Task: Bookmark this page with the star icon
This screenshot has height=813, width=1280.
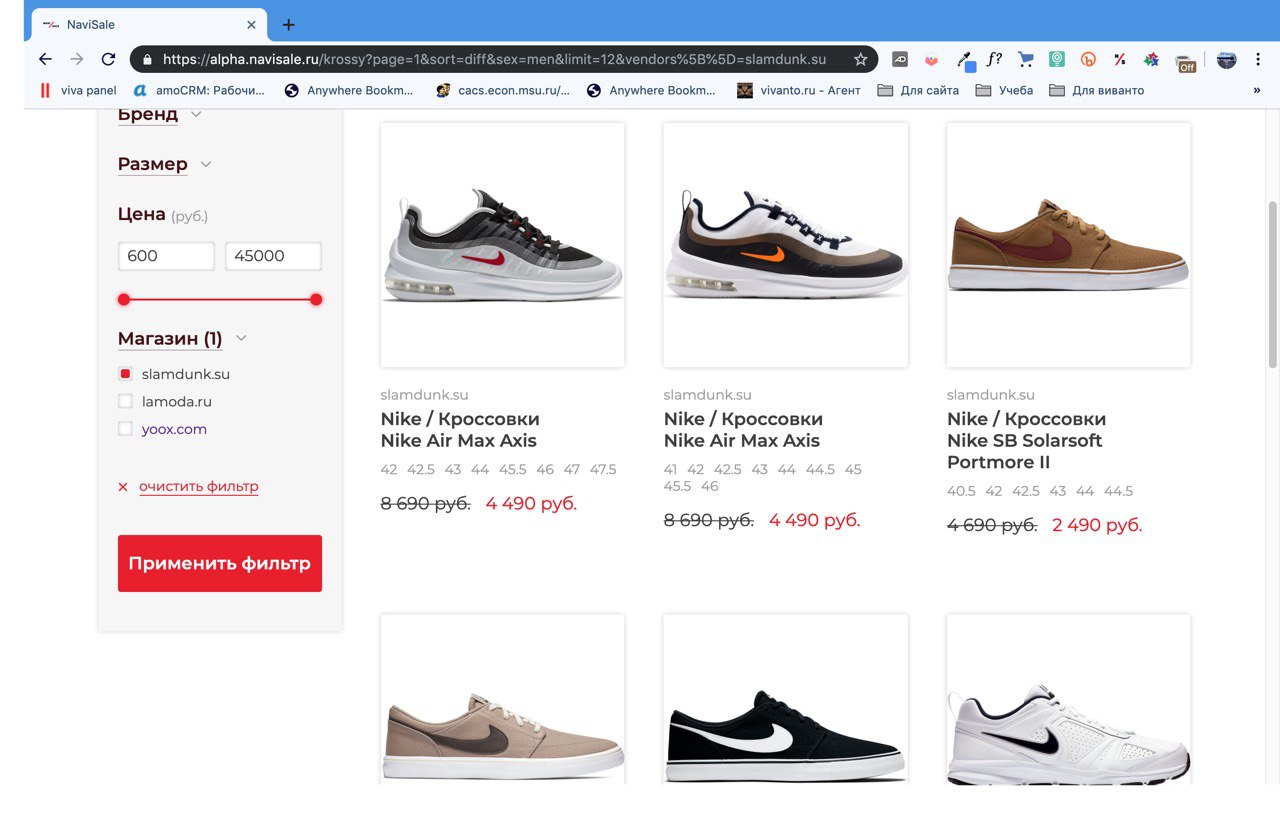Action: tap(860, 59)
